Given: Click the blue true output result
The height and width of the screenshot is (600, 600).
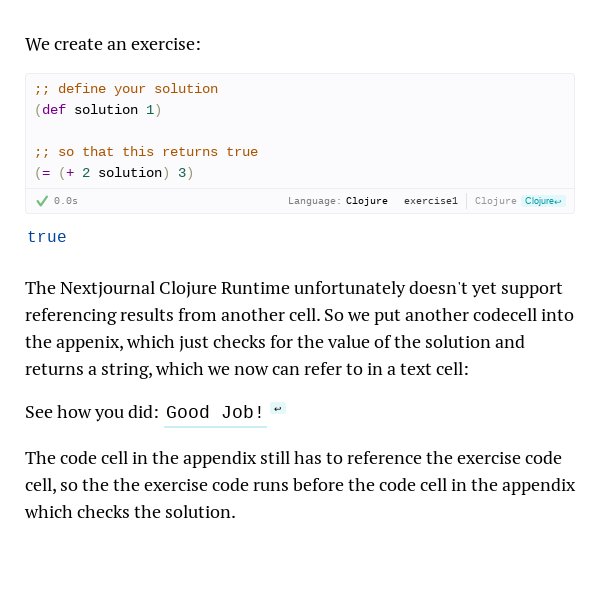Looking at the screenshot, I should point(47,237).
